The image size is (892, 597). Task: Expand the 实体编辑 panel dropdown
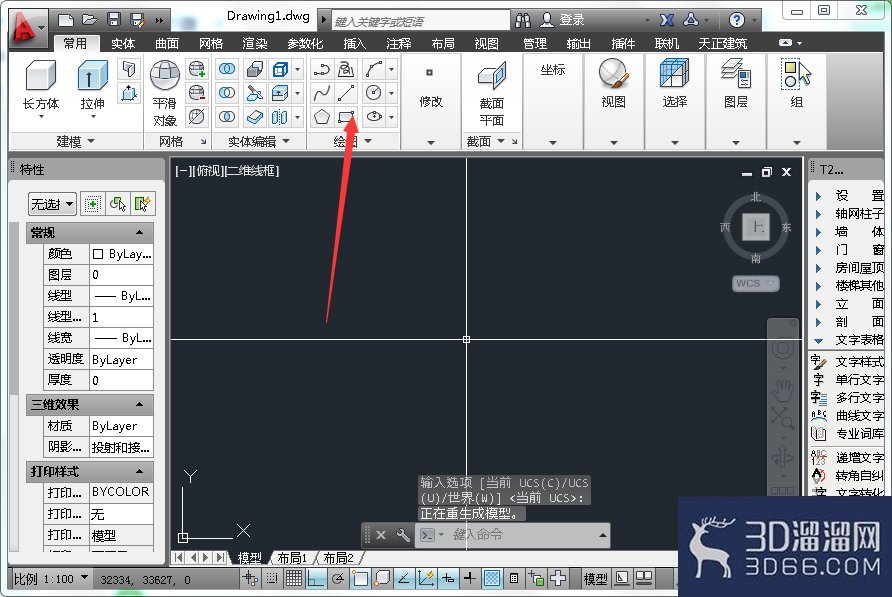259,141
